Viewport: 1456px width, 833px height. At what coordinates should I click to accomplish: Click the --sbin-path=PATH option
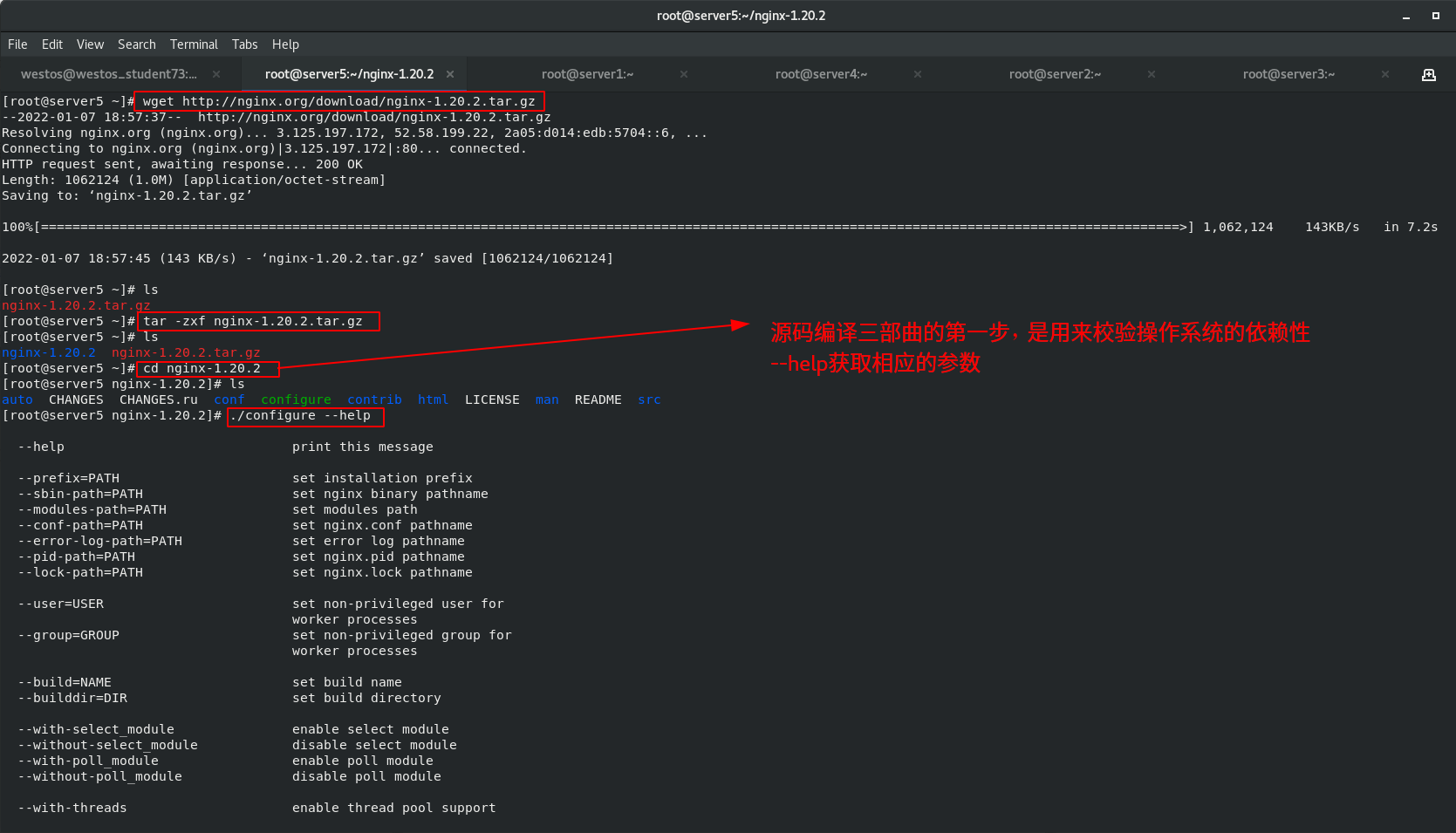pos(80,494)
